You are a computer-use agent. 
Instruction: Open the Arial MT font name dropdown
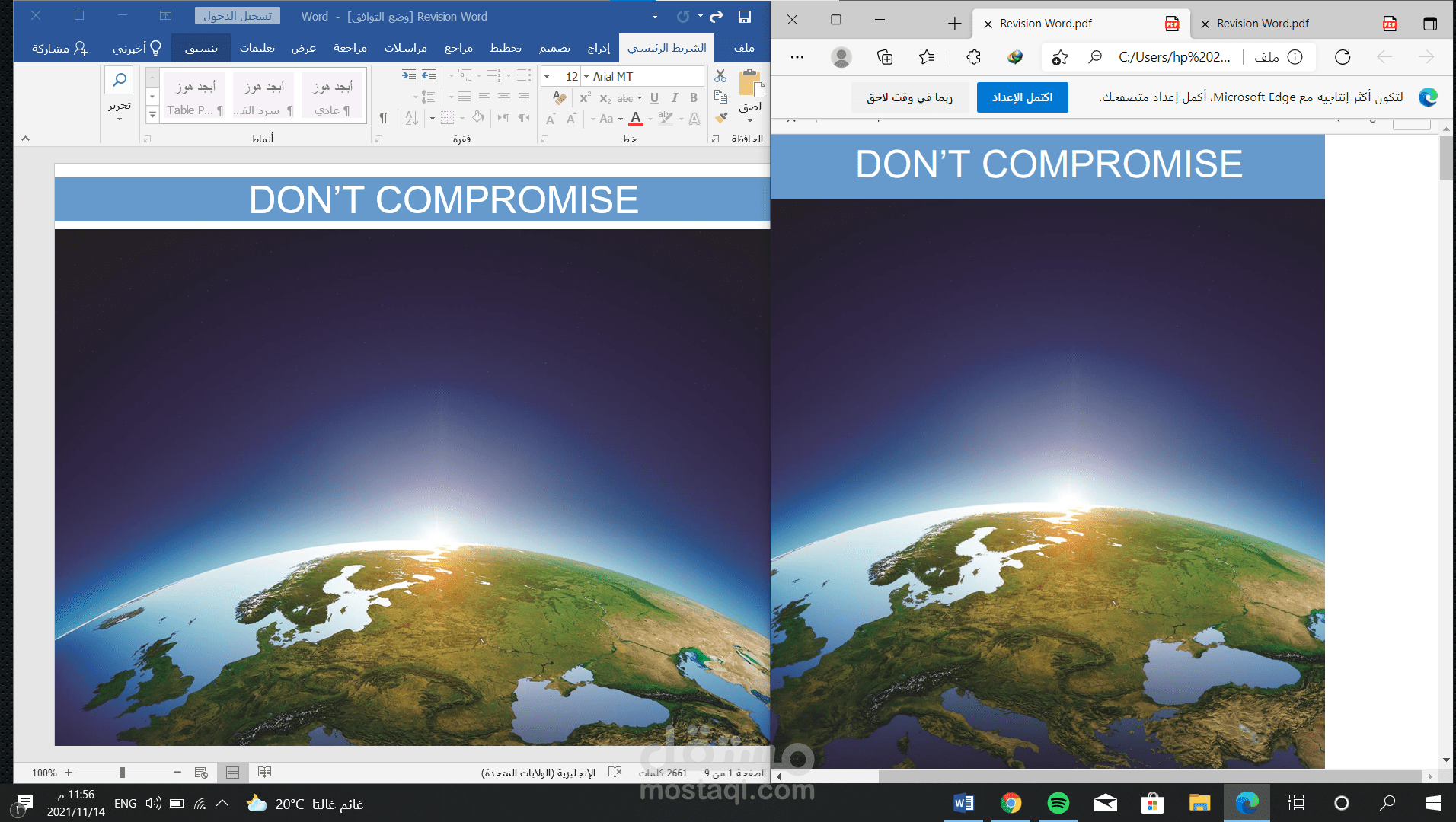click(x=586, y=77)
